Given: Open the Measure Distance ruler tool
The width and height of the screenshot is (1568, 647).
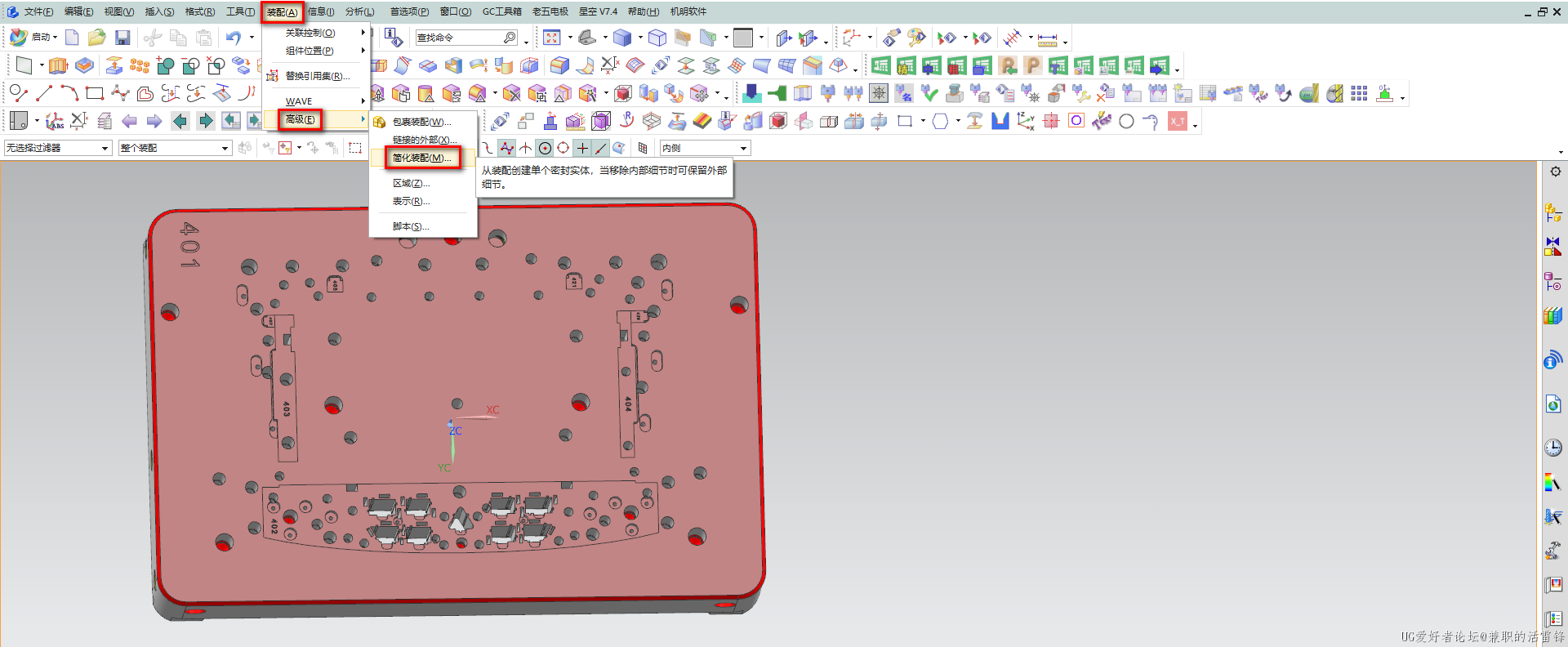Looking at the screenshot, I should (1048, 38).
